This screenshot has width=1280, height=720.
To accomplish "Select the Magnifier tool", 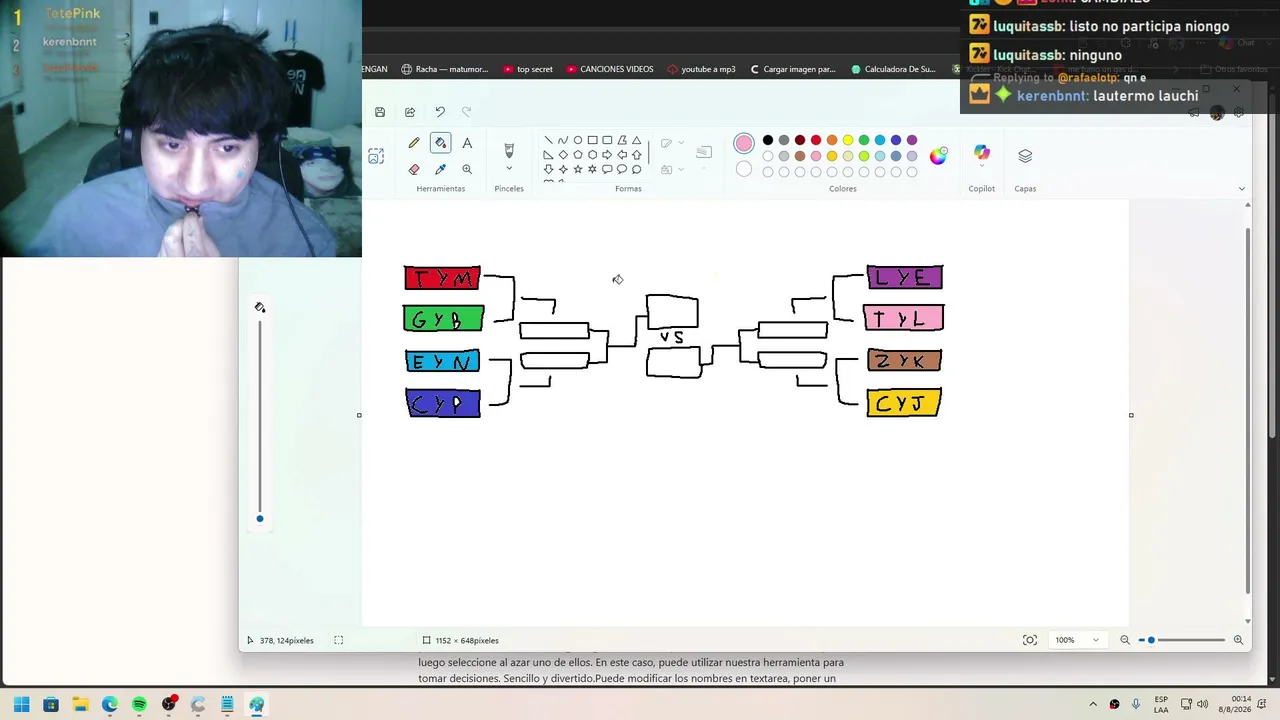I will tap(467, 169).
